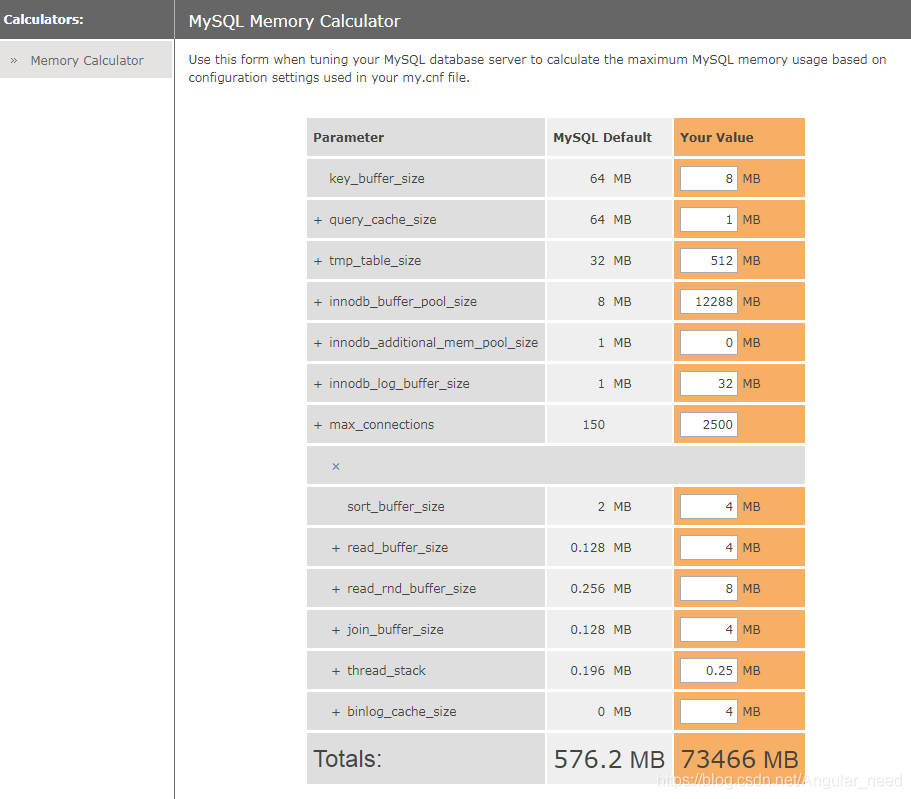Click the join_buffer_size parameter label
Screen dimensions: 911x799
coord(395,629)
